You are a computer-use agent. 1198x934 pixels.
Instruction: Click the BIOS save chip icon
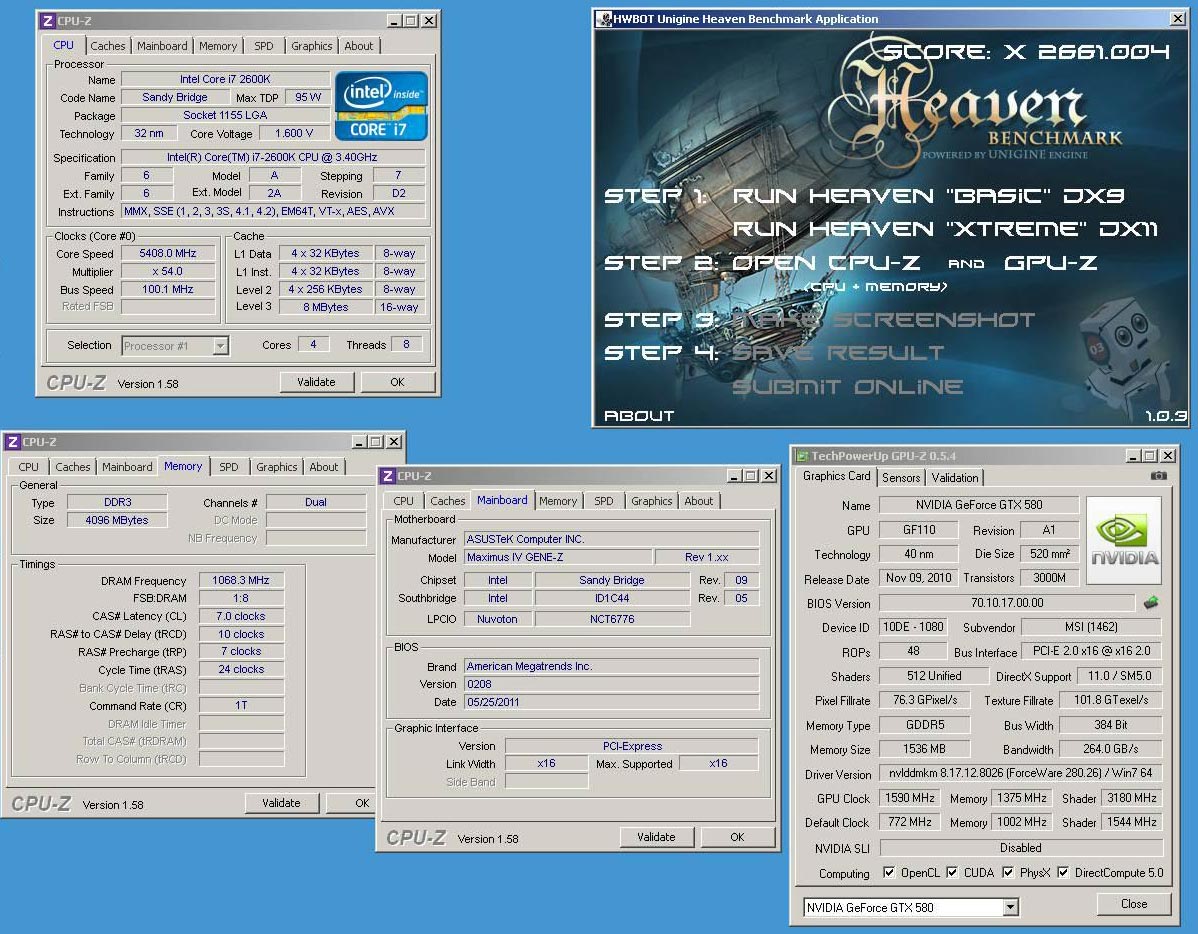[1152, 603]
